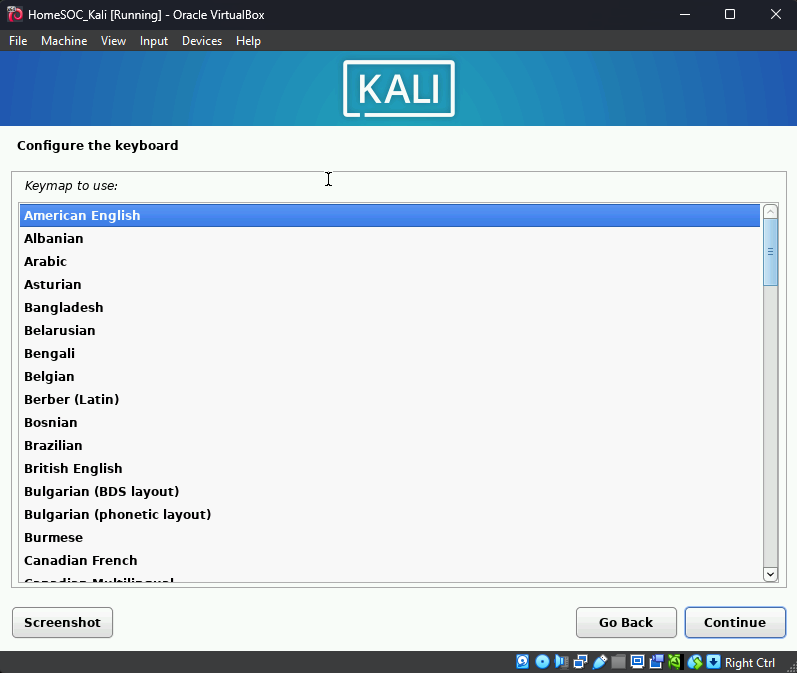Screen dimensions: 797x673
Task: Click the display monitor status icon
Action: pos(637,662)
